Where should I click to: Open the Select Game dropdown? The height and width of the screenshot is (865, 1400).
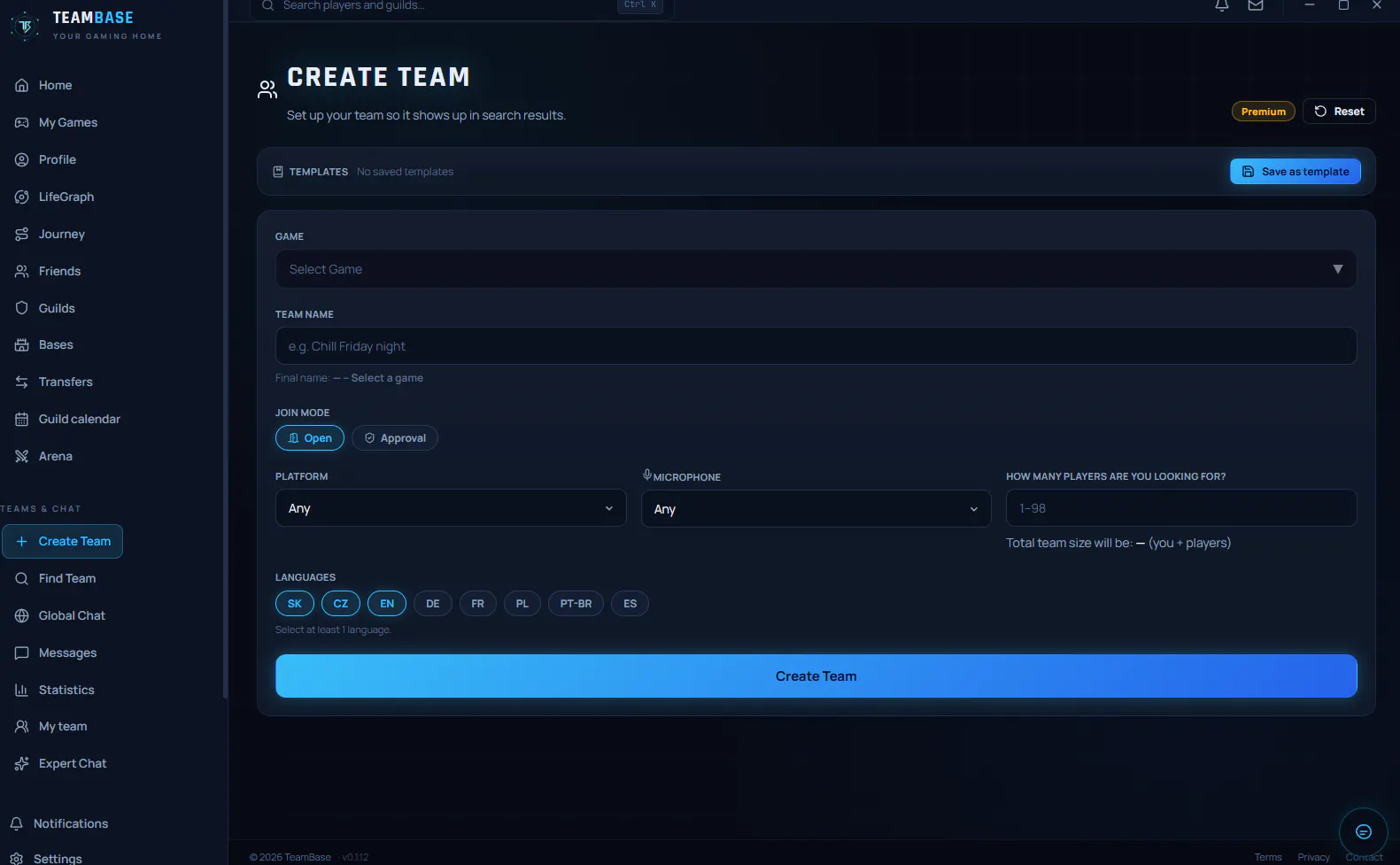(816, 269)
